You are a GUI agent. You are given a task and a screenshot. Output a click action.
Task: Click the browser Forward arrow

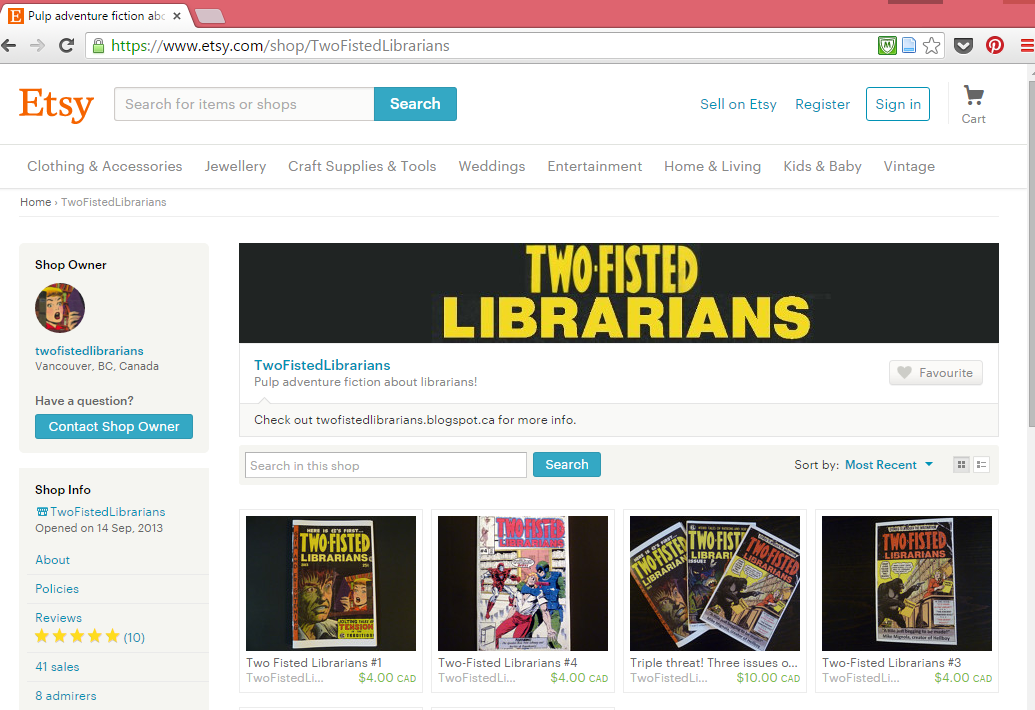pos(38,46)
